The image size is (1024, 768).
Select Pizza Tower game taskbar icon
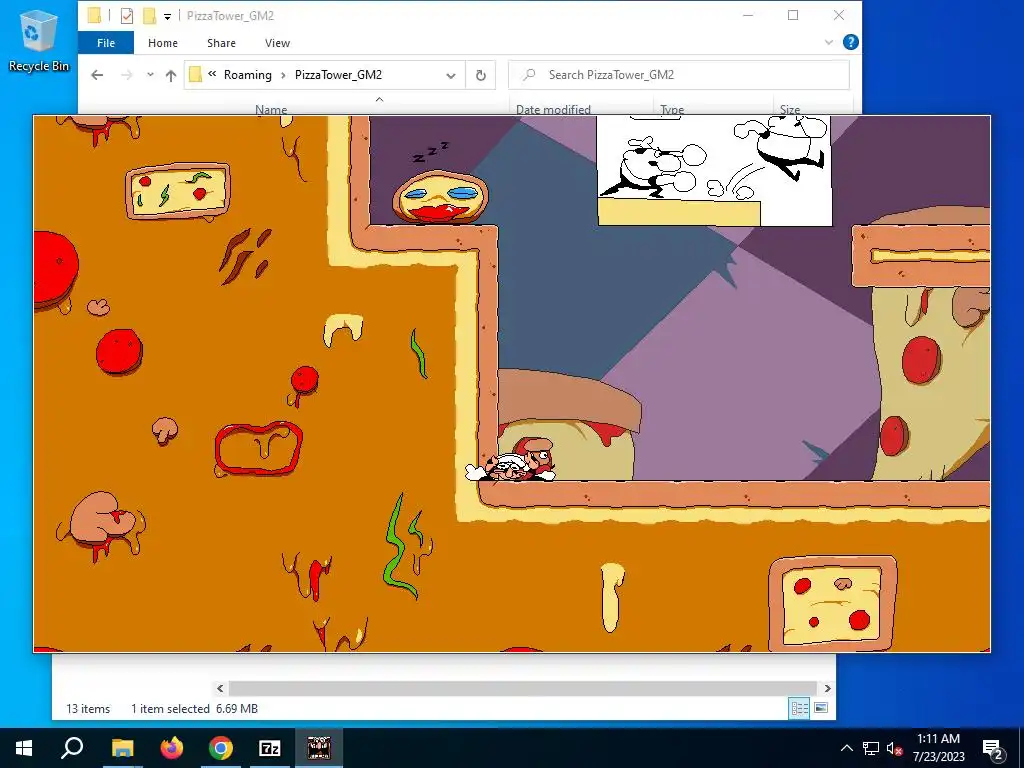pos(319,748)
